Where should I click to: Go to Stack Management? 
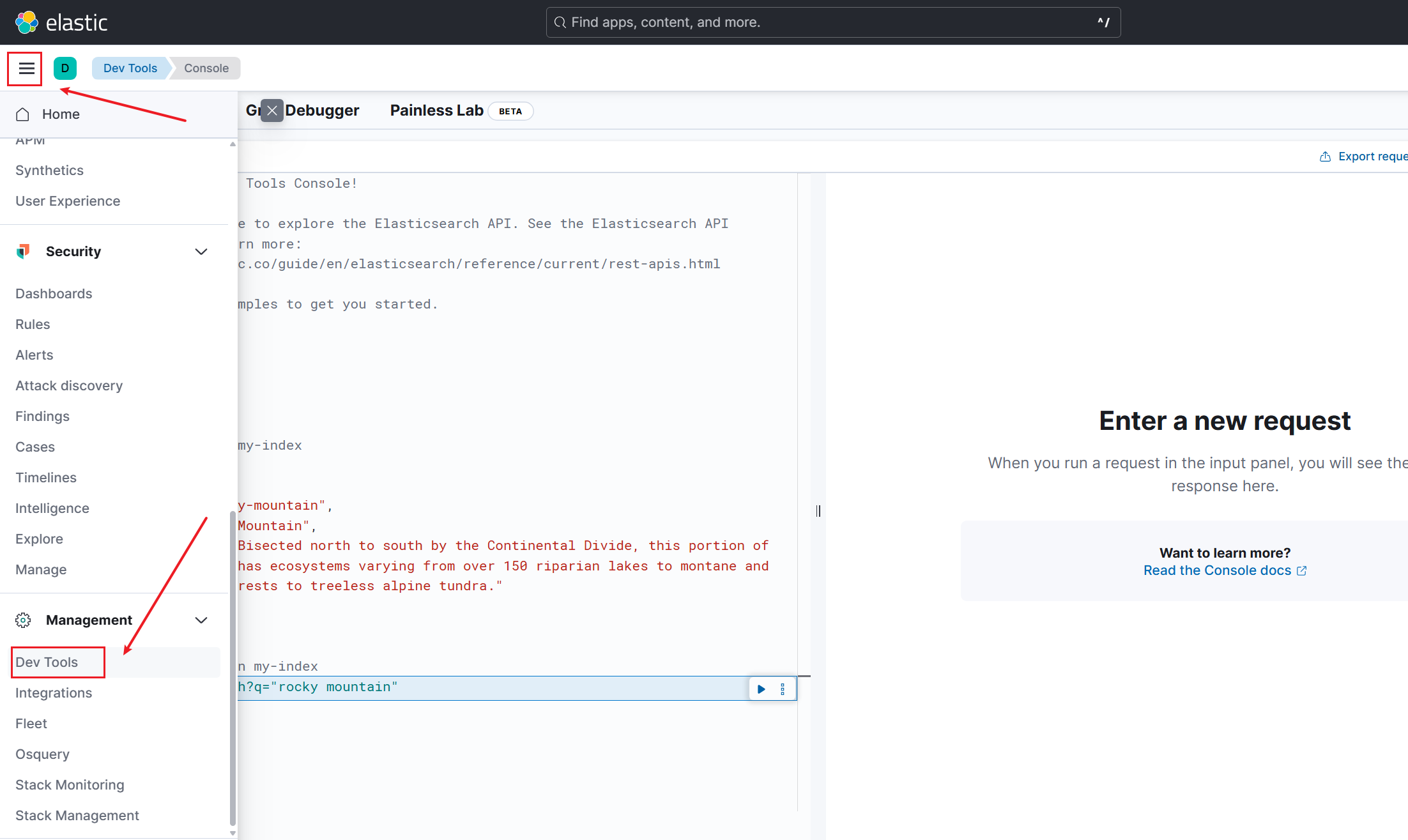[77, 815]
